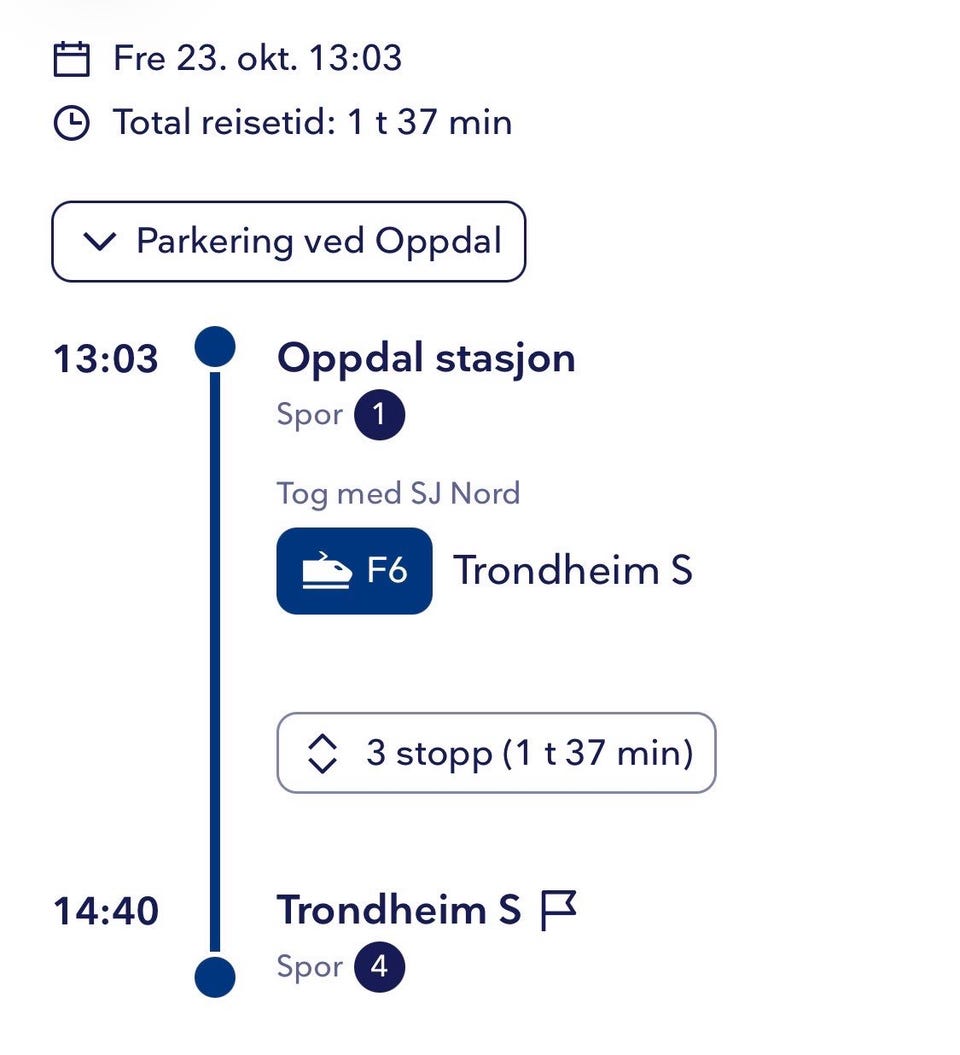Click the track 1 badge under Oppdal stasjon
The width and height of the screenshot is (960, 1055).
click(x=380, y=414)
